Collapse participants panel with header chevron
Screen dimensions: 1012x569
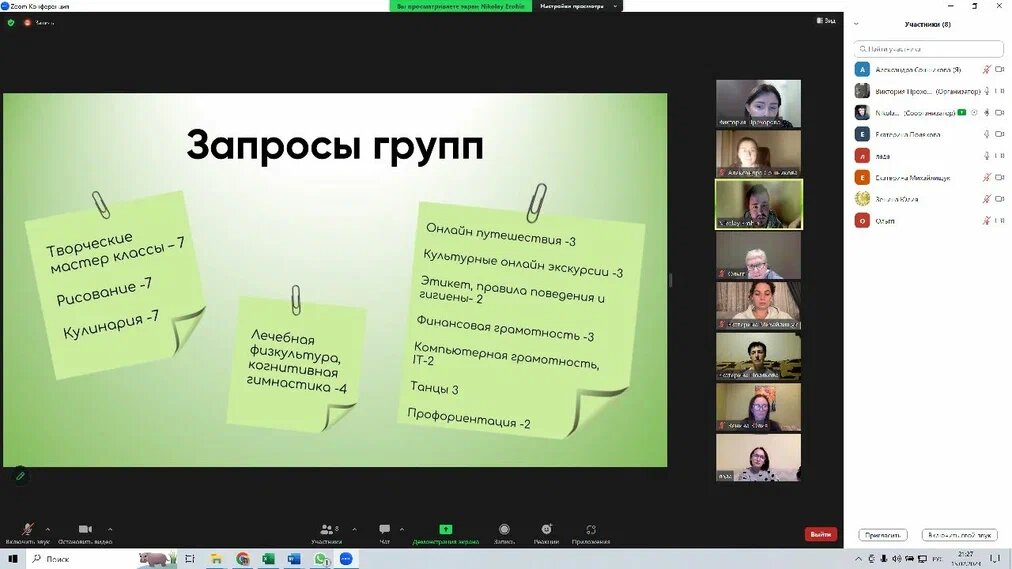click(856, 24)
